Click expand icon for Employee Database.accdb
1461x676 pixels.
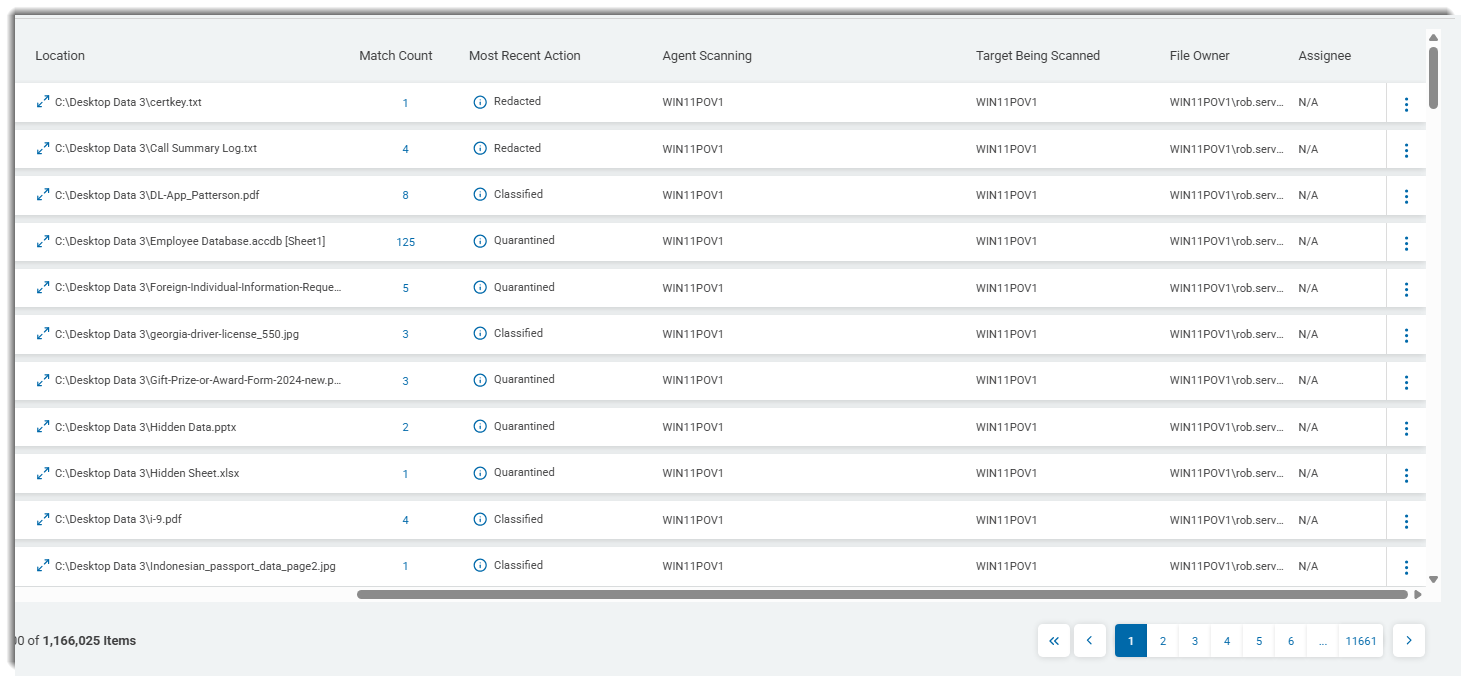pyautogui.click(x=43, y=241)
